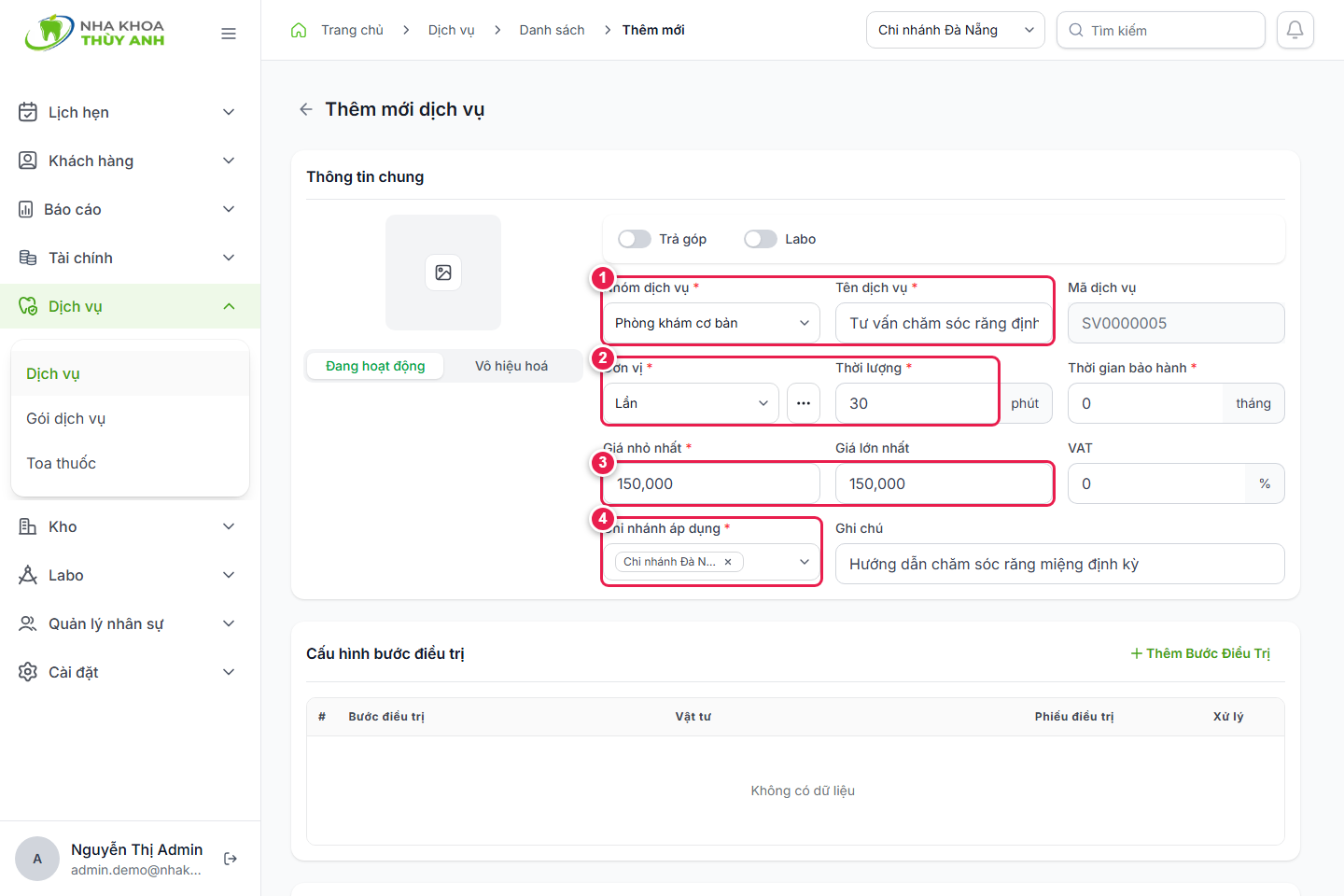Screen dimensions: 1344x896
Task: Open the Đơn vị Lần dropdown
Action: [691, 403]
